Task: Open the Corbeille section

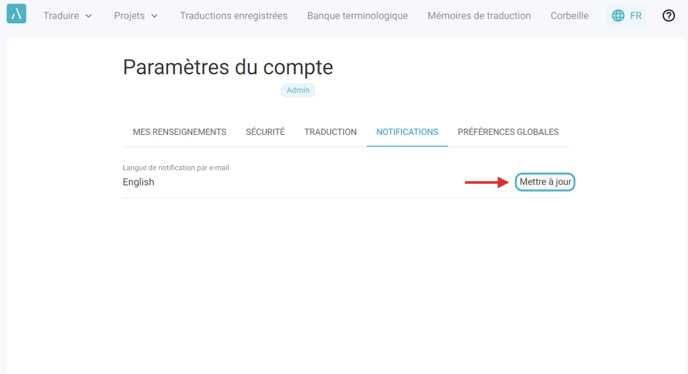Action: click(x=569, y=16)
